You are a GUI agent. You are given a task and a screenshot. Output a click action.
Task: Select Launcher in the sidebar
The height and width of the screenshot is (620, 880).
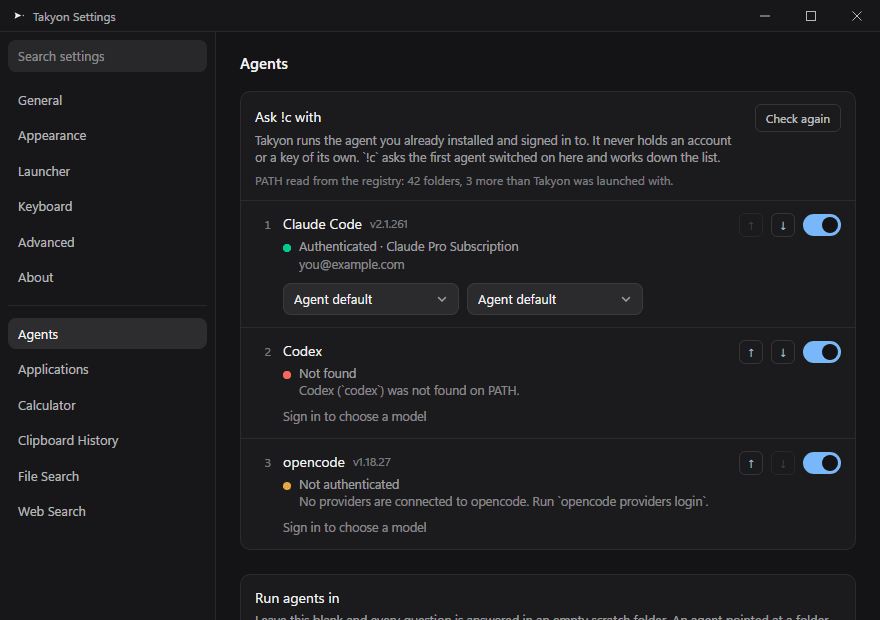click(x=107, y=172)
